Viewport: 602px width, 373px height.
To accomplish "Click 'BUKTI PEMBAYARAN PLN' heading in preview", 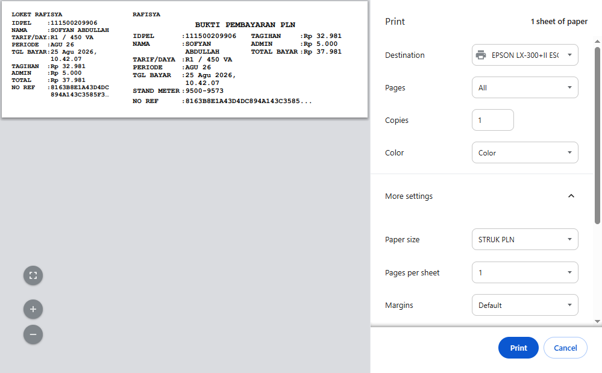I will (x=245, y=25).
